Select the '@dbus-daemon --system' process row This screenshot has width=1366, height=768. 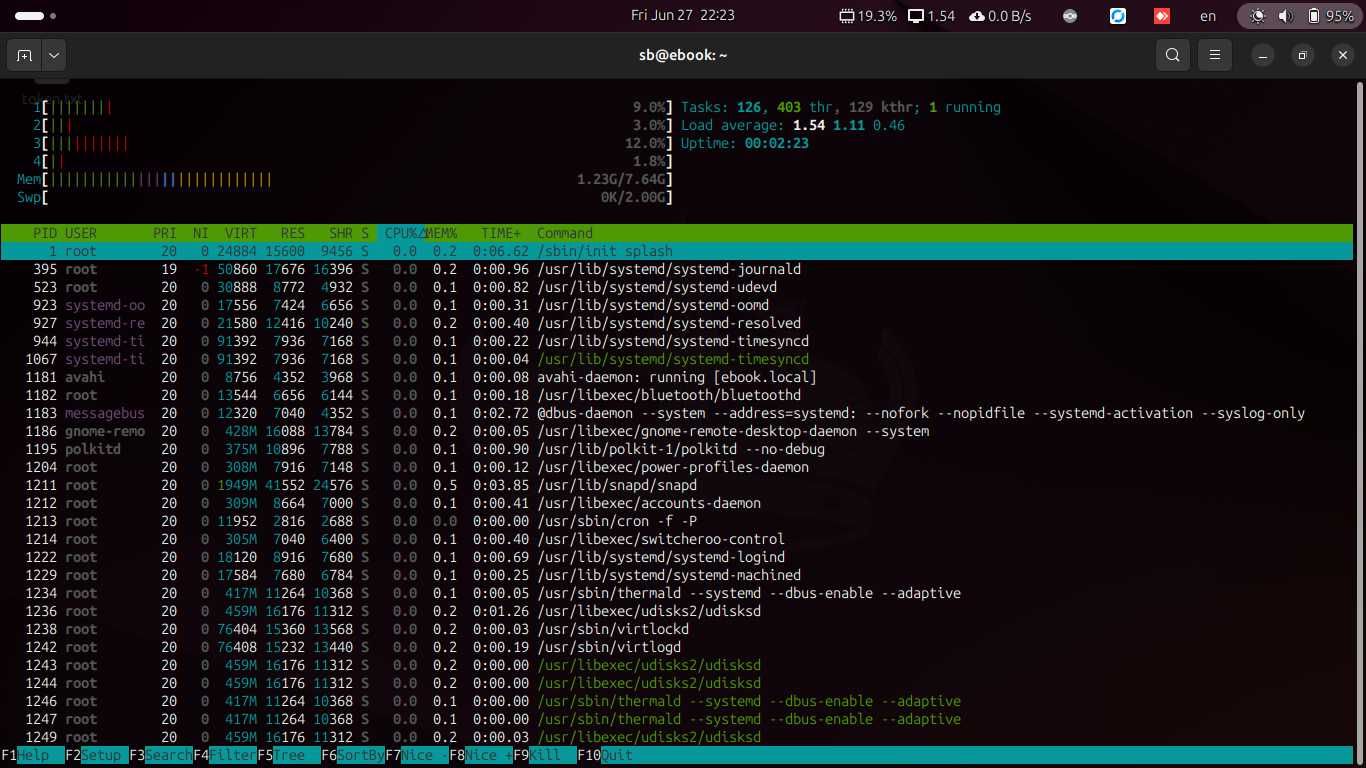(x=677, y=413)
